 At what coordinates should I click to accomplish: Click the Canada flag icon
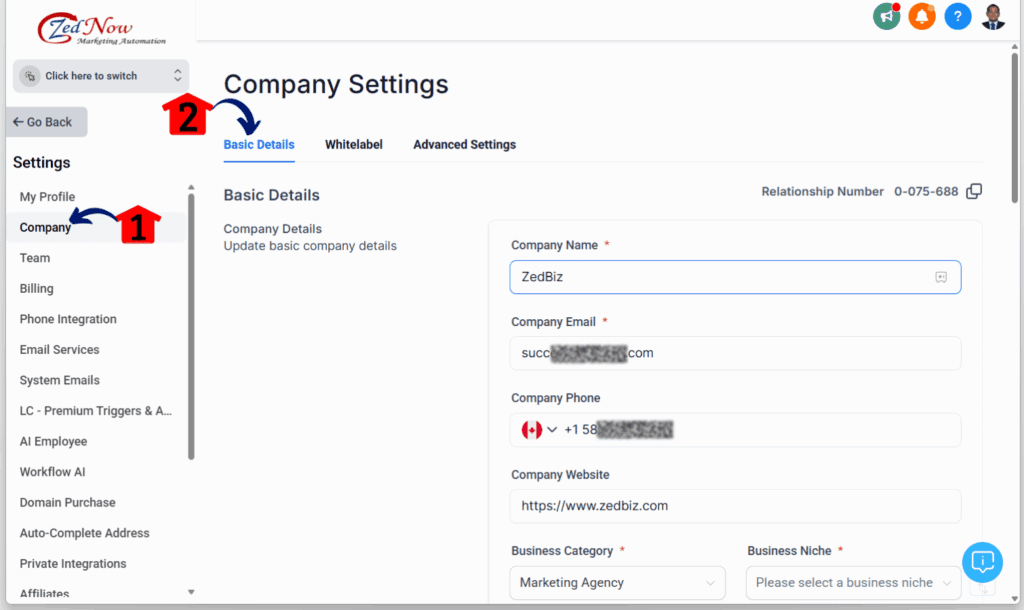532,430
